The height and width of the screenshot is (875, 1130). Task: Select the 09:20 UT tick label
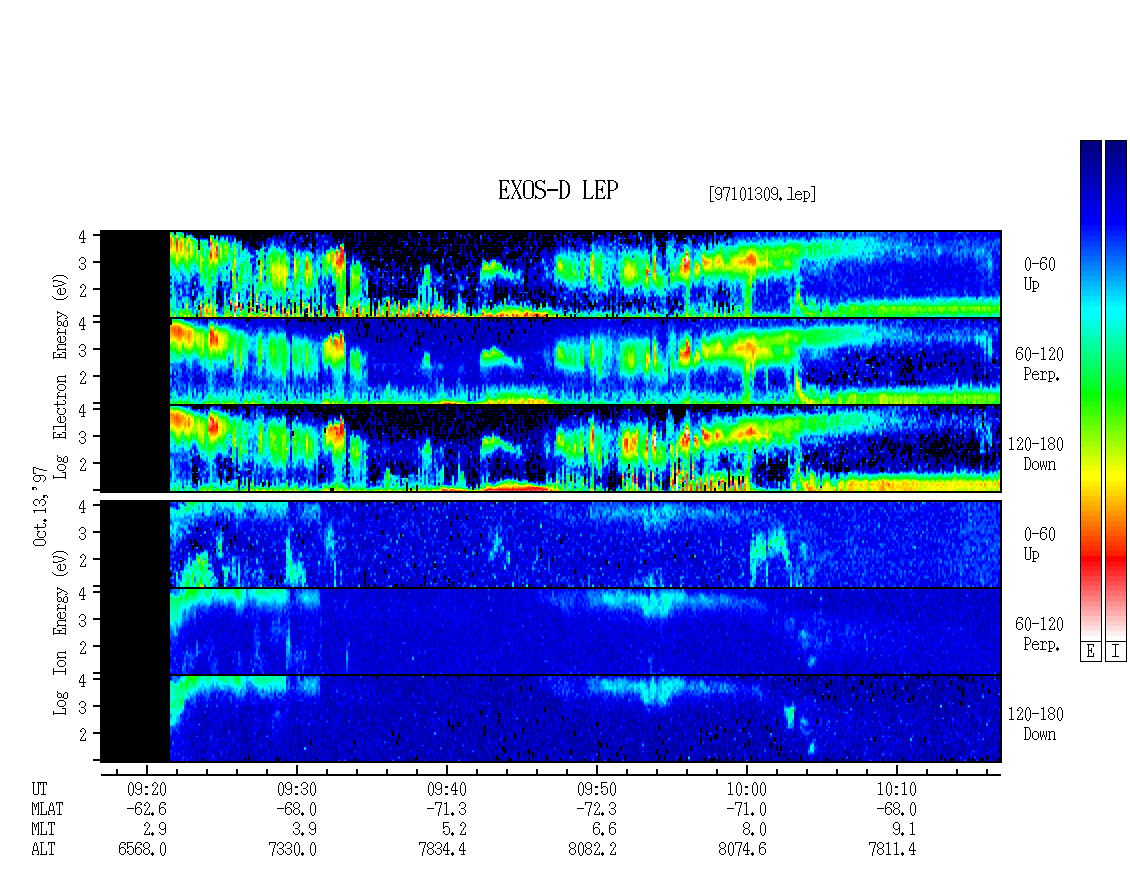[x=146, y=790]
